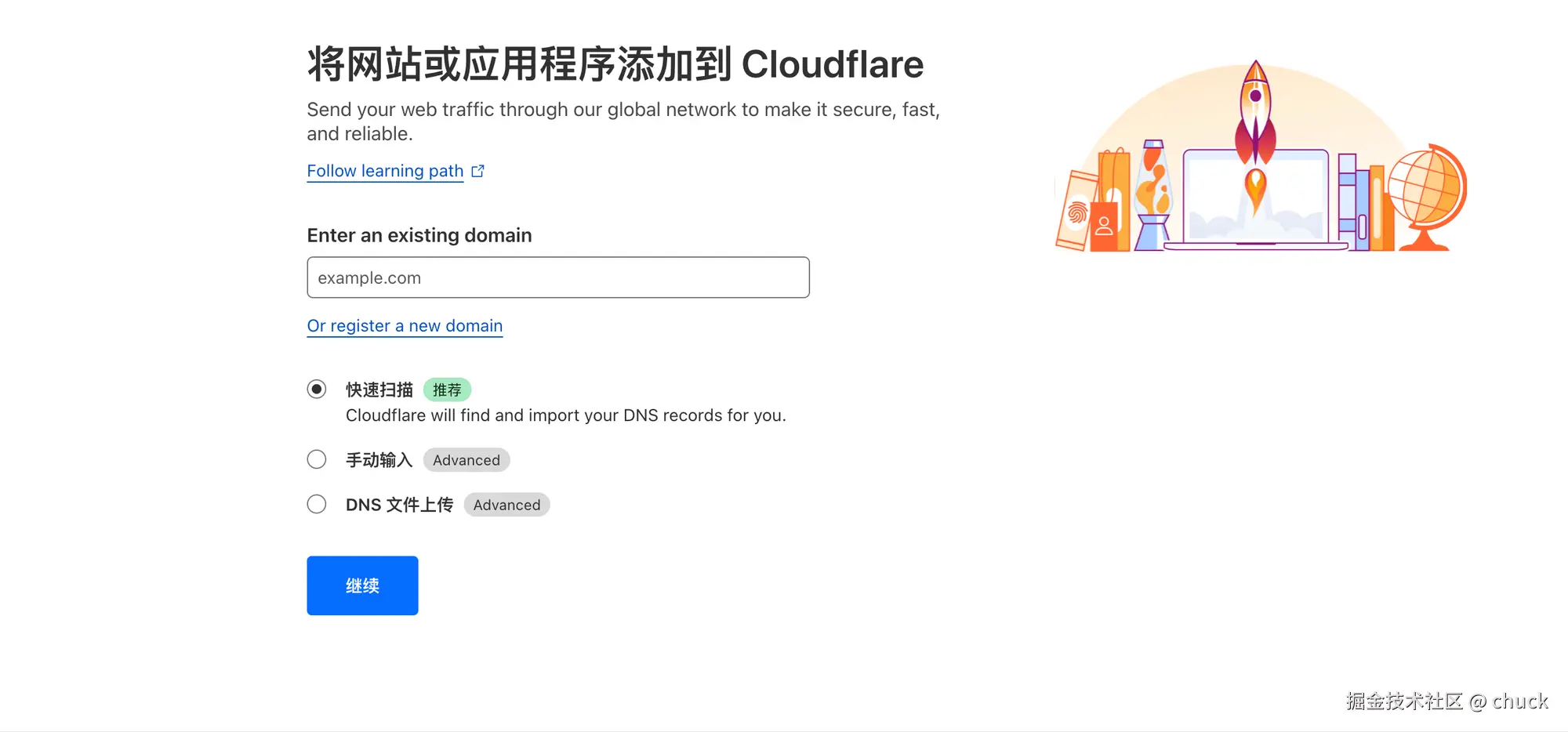This screenshot has width=1568, height=732.
Task: Click the Enter an existing domain label
Action: (419, 235)
